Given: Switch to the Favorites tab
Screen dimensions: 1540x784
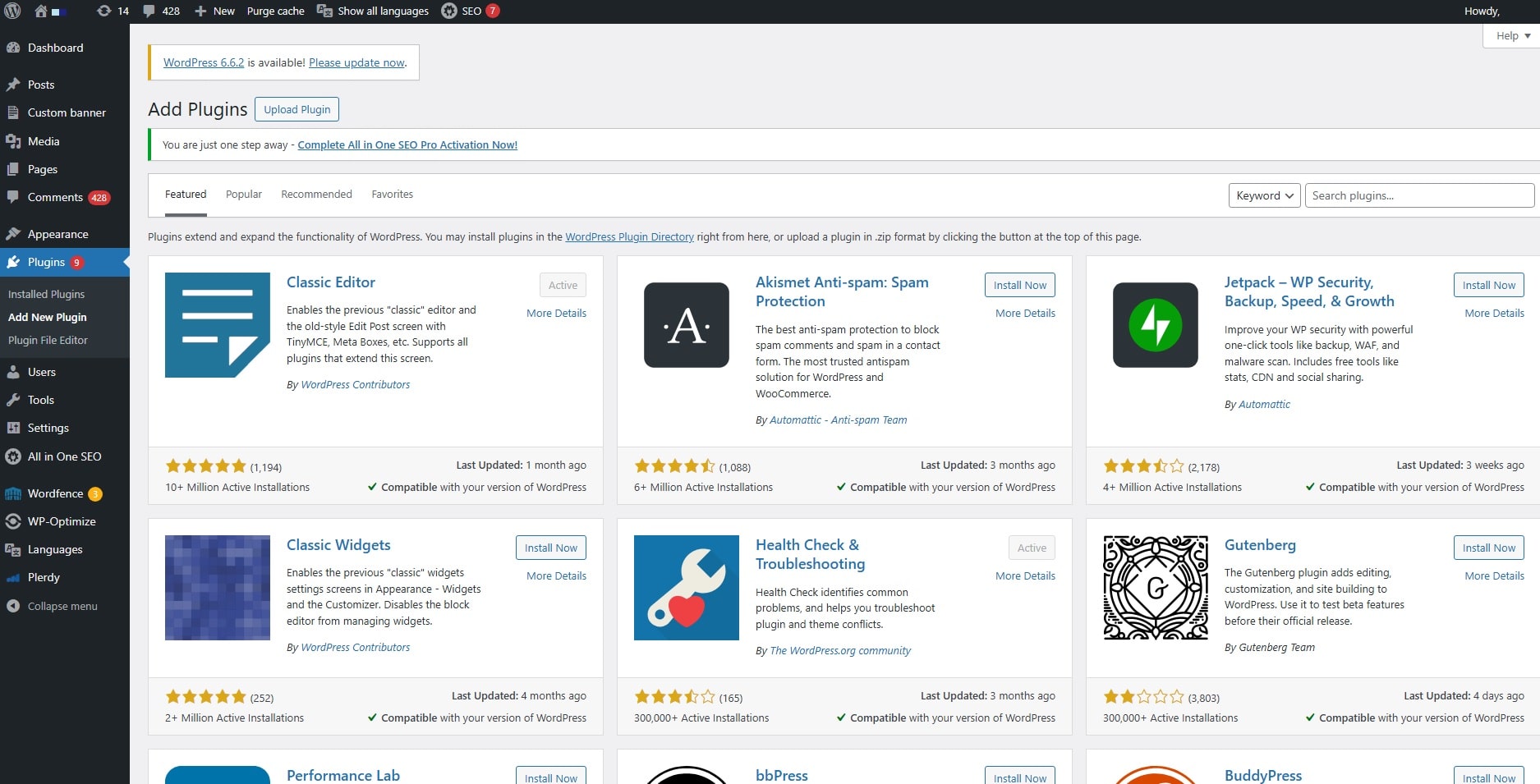Looking at the screenshot, I should tap(393, 195).
